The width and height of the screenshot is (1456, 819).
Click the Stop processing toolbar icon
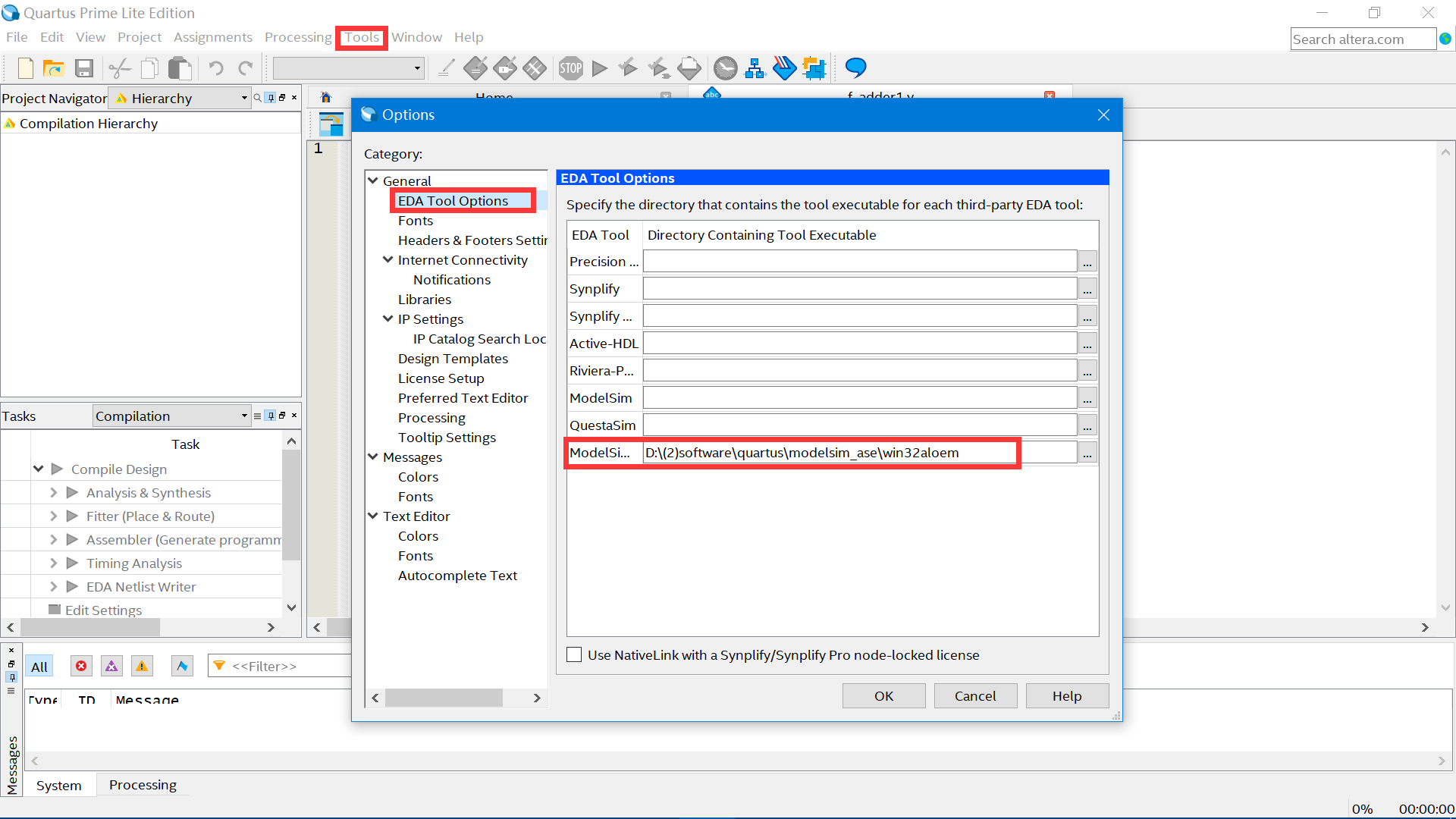pos(571,67)
